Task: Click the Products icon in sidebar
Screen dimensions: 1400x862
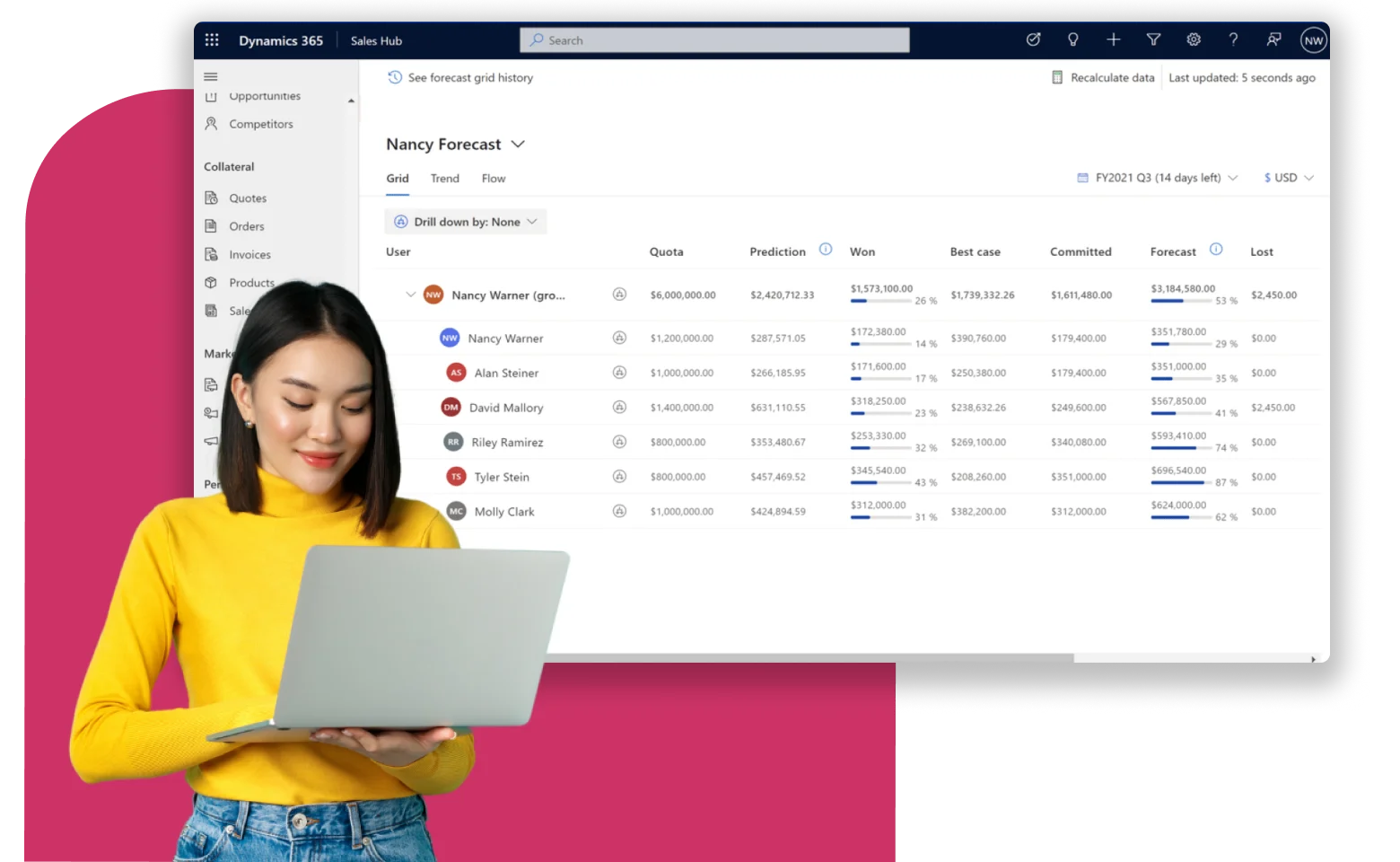Action: pyautogui.click(x=211, y=282)
